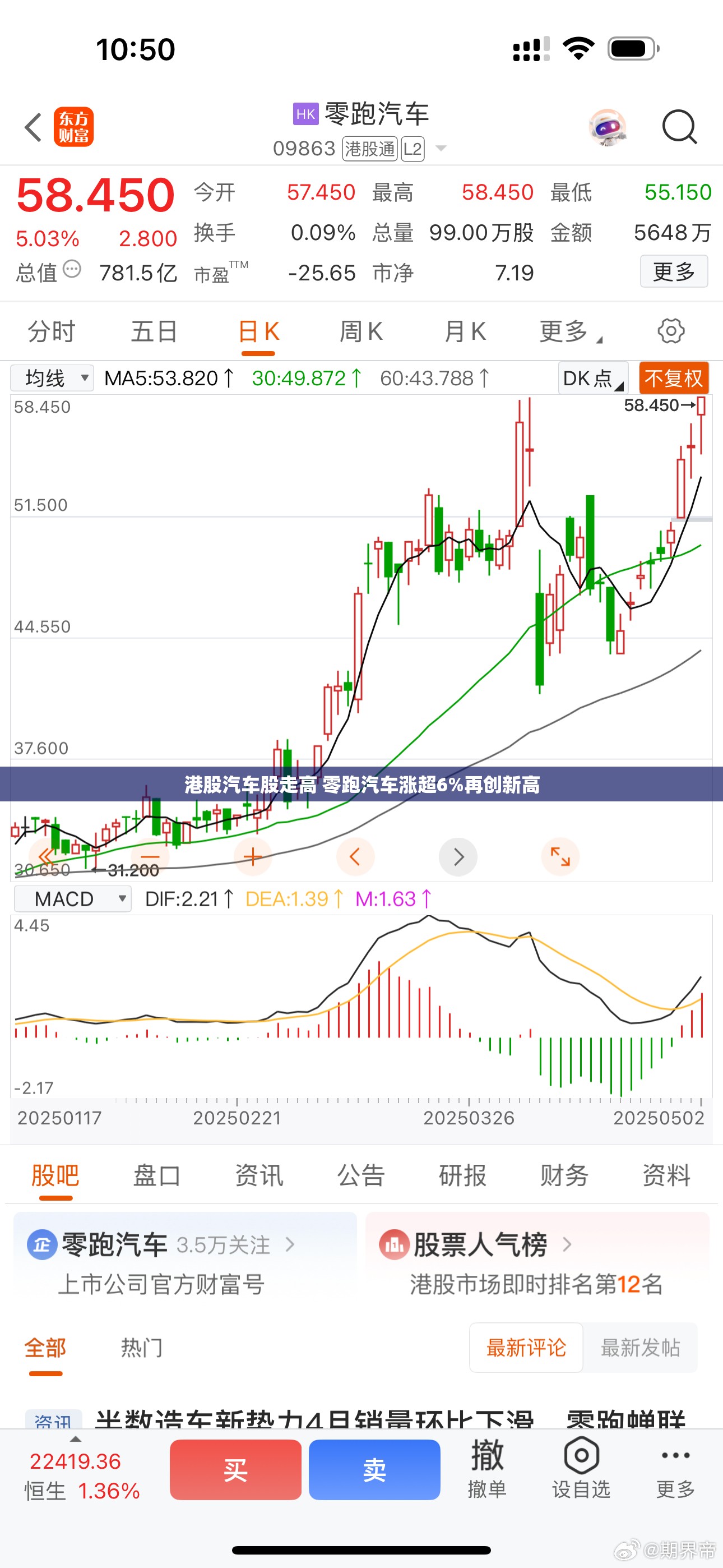Open the robot assistant avatar icon

click(608, 128)
